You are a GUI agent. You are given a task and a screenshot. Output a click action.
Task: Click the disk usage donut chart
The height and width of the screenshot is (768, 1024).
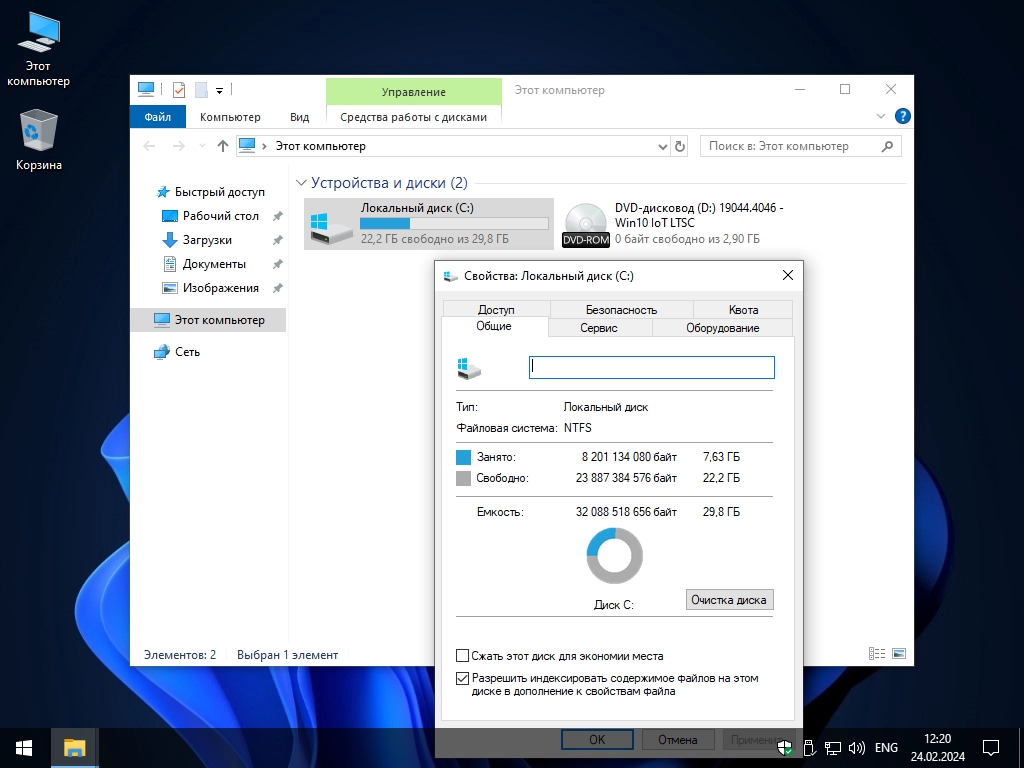(615, 556)
